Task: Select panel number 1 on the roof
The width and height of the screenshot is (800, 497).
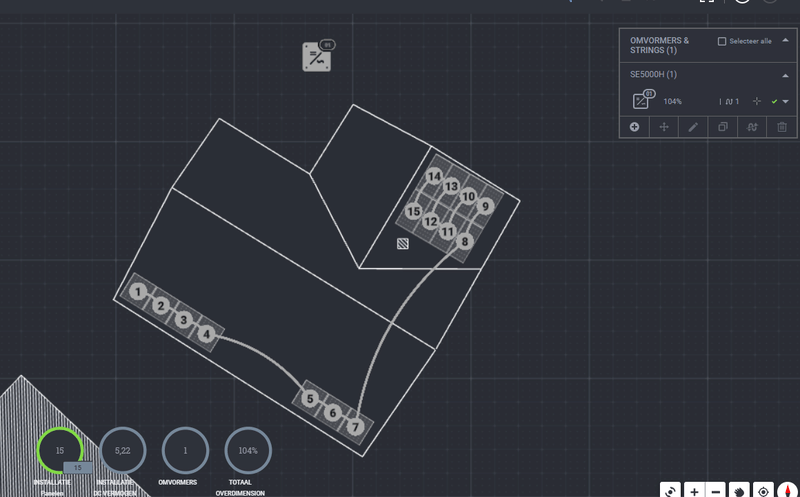Action: click(x=137, y=292)
